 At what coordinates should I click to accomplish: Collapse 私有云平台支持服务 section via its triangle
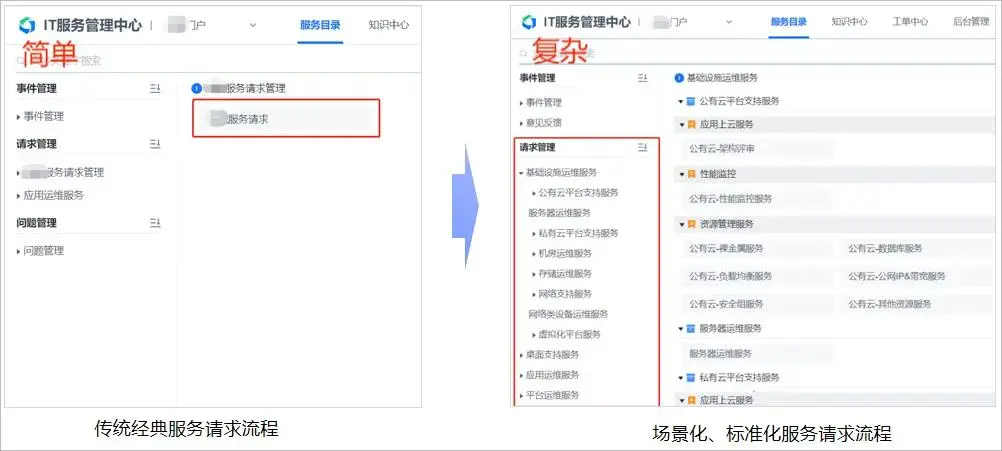tap(681, 378)
